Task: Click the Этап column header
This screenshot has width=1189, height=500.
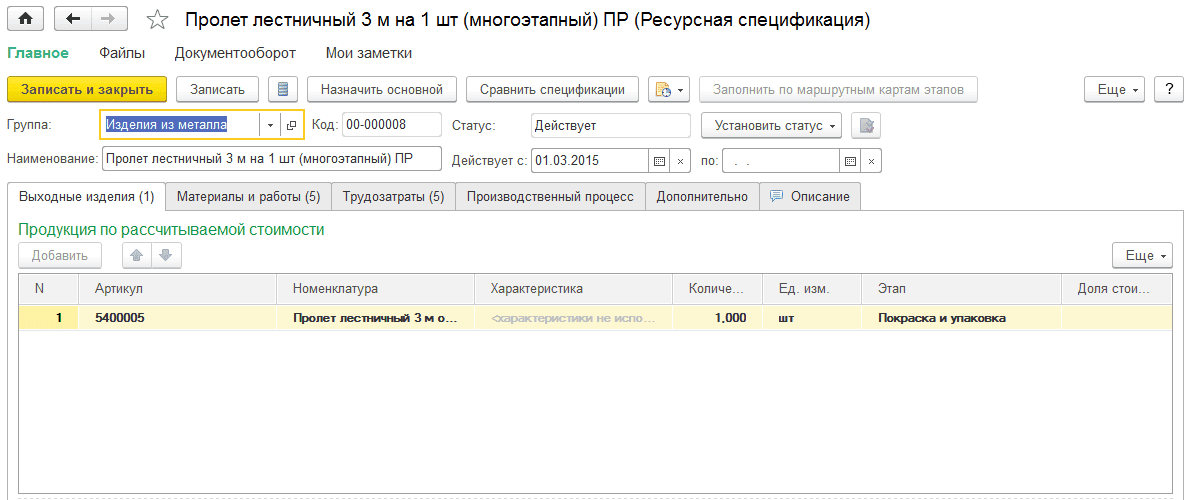Action: tap(962, 289)
